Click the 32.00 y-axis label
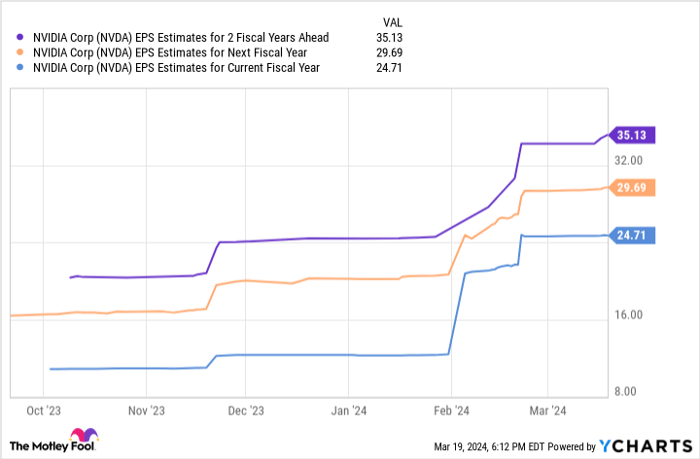 pyautogui.click(x=628, y=160)
